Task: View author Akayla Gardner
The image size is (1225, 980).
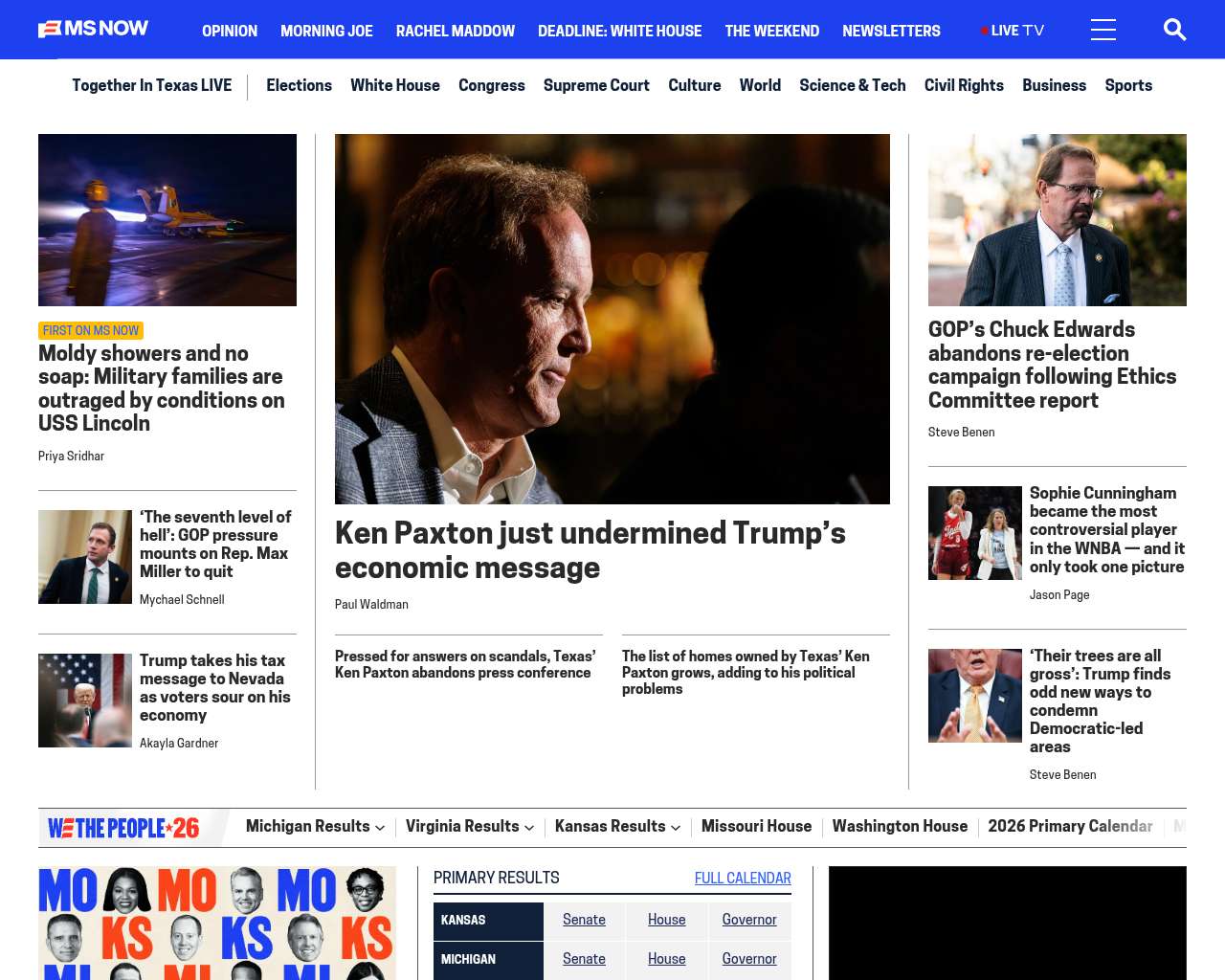Action: pos(179,744)
